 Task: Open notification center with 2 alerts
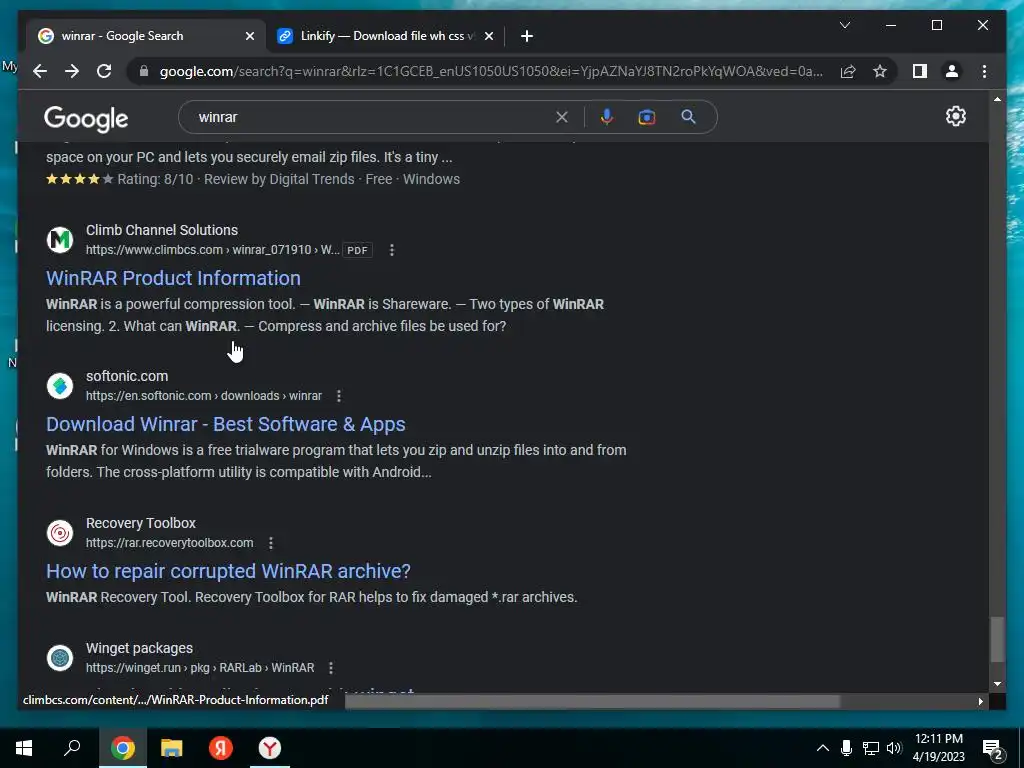tap(992, 750)
